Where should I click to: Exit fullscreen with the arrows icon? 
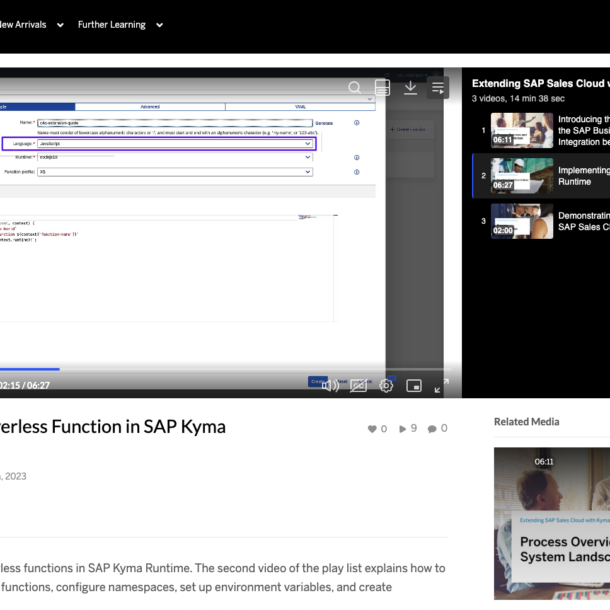tap(442, 386)
